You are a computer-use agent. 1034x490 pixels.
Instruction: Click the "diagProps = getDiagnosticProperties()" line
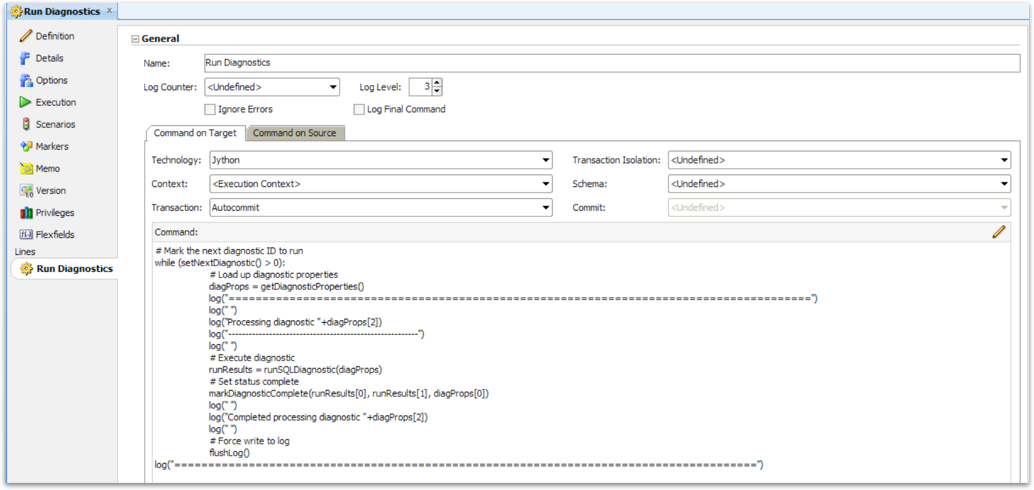tap(287, 286)
